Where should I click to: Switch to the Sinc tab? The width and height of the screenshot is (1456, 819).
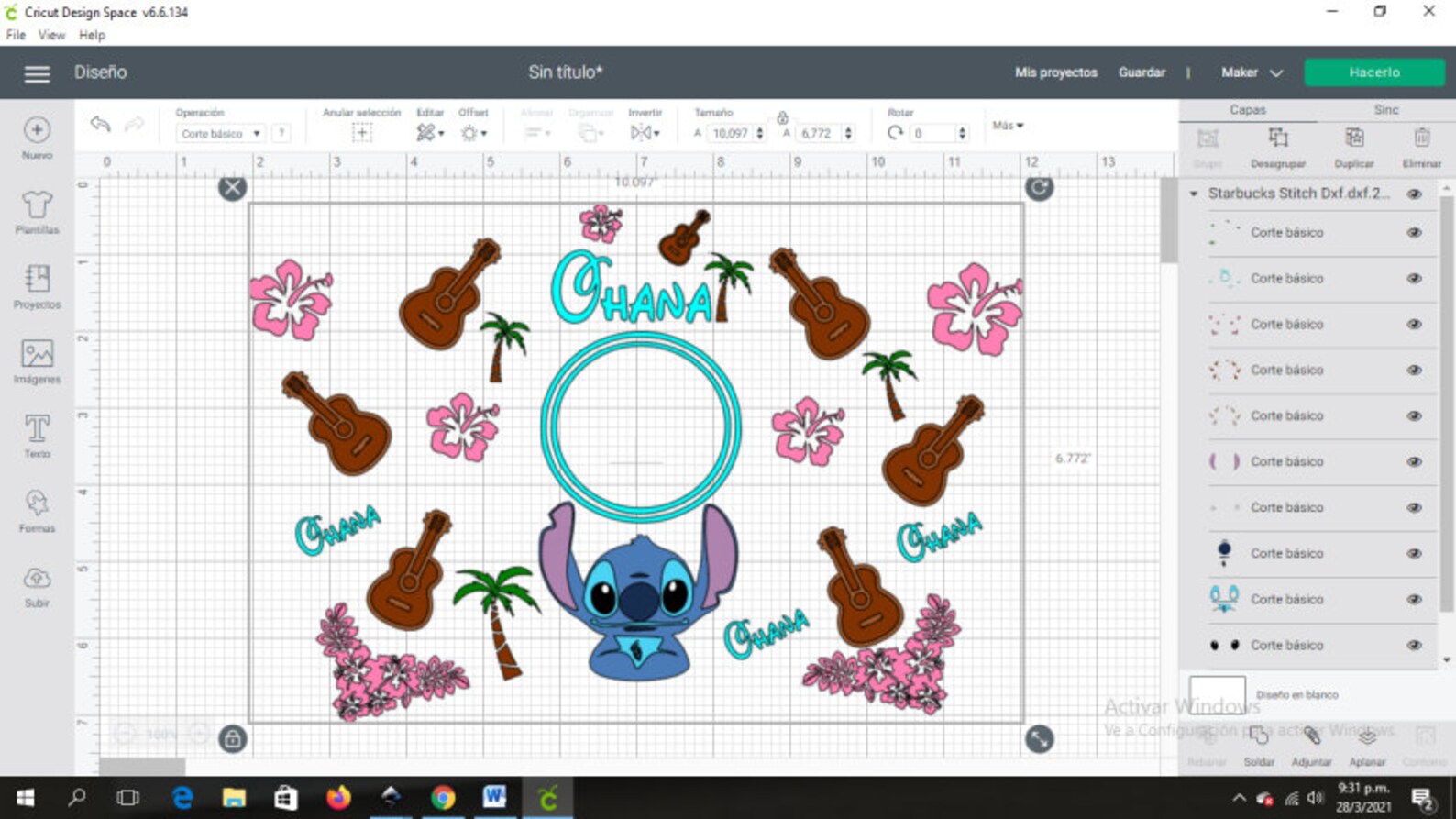1386,110
